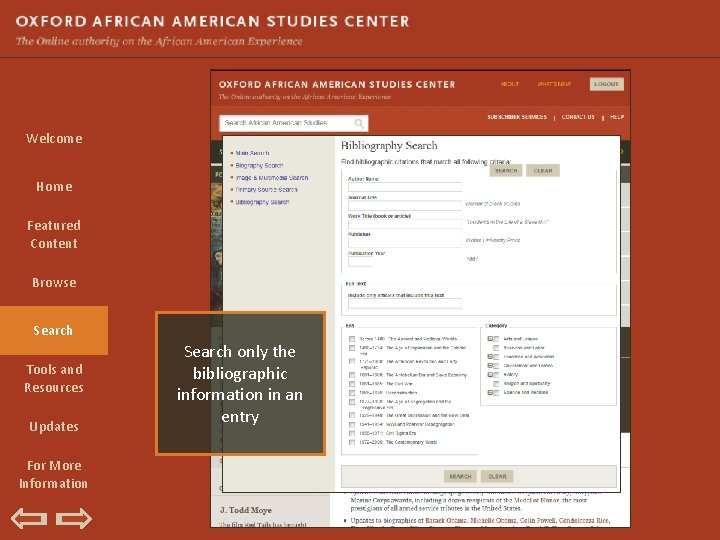The height and width of the screenshot is (540, 720).
Task: Click the Clear button below the Era list
Action: coord(497,477)
